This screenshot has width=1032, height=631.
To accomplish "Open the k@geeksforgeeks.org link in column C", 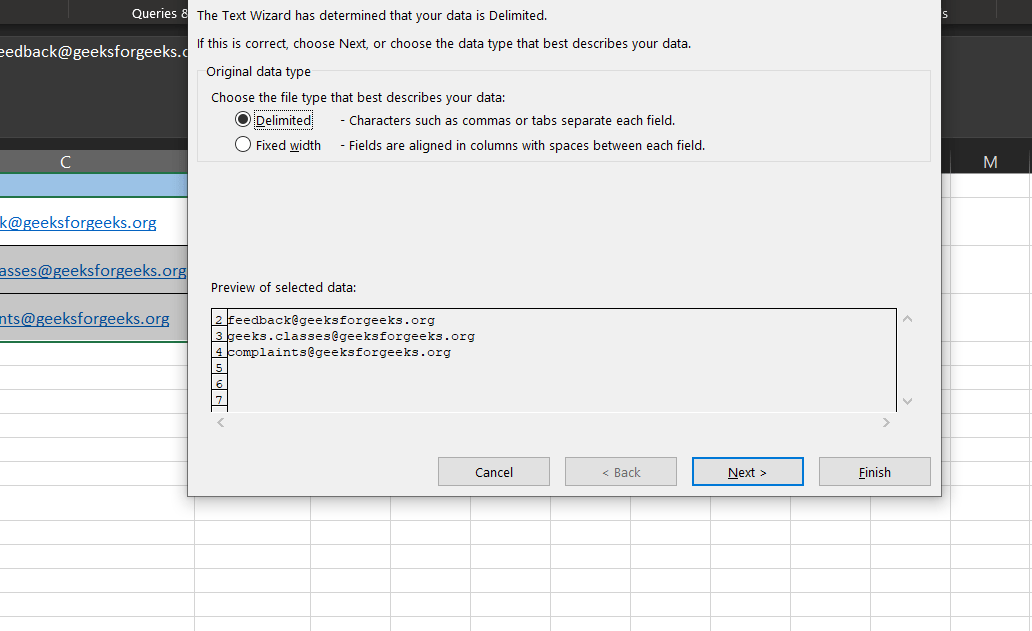I will click(78, 222).
